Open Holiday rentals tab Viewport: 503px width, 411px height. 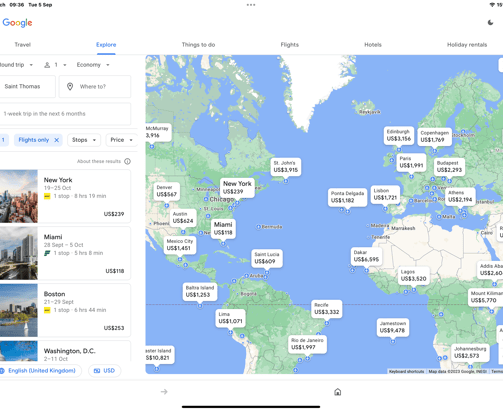tap(467, 45)
